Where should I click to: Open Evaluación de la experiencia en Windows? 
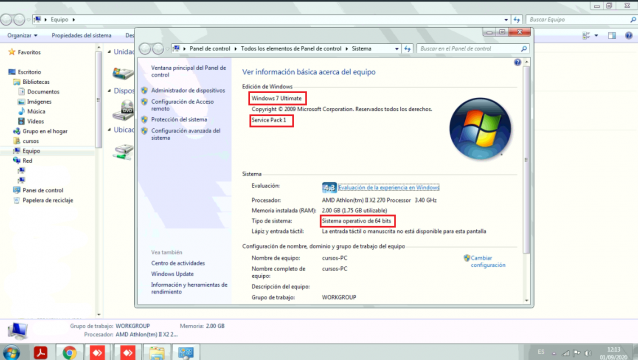click(x=388, y=188)
